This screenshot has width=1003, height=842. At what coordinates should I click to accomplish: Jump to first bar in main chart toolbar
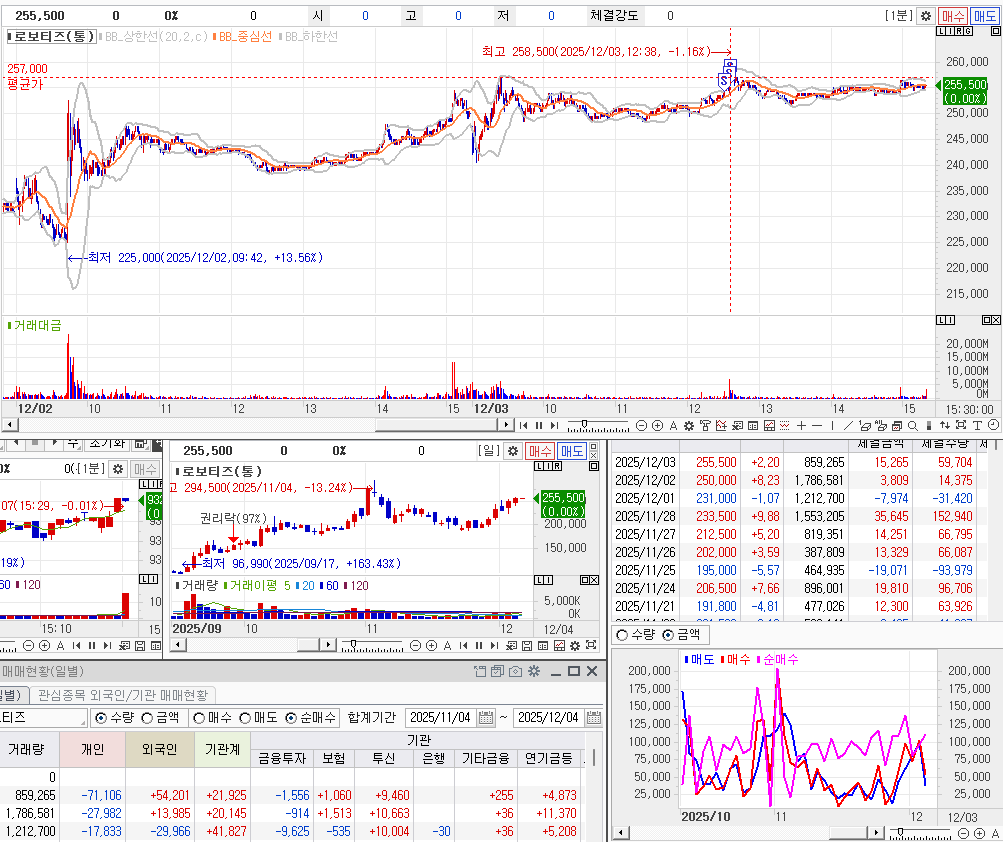(x=523, y=425)
